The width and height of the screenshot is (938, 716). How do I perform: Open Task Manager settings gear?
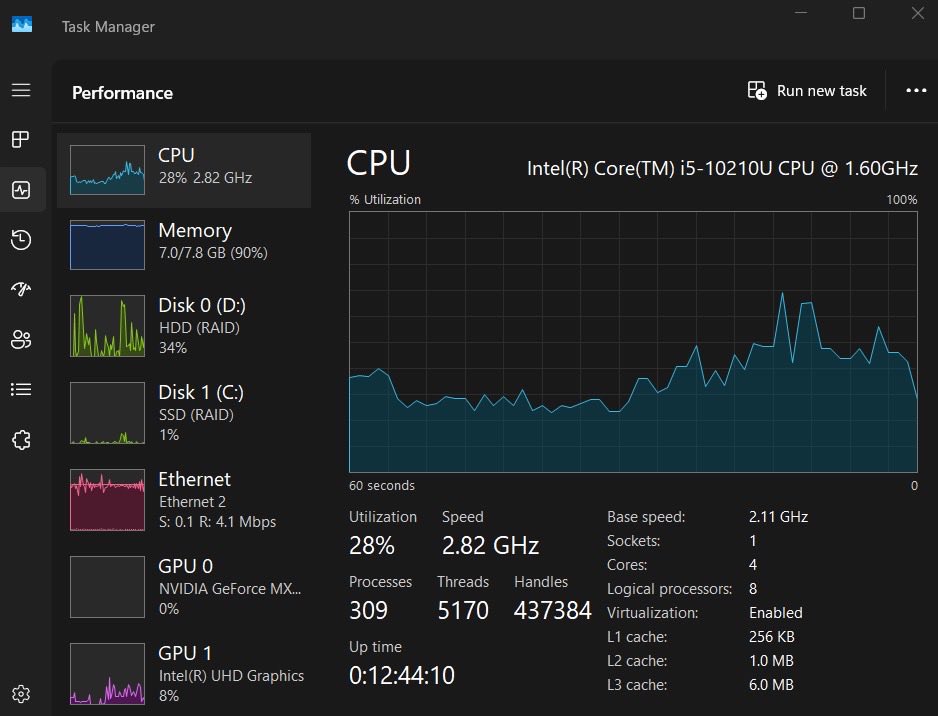tap(21, 694)
